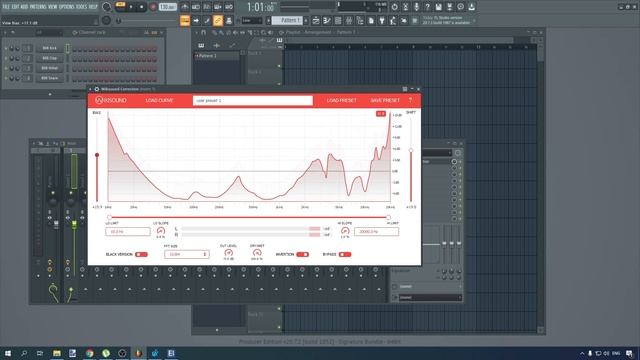640x360 pixels.
Task: Open the EDIT menu
Action: [x=15, y=7]
